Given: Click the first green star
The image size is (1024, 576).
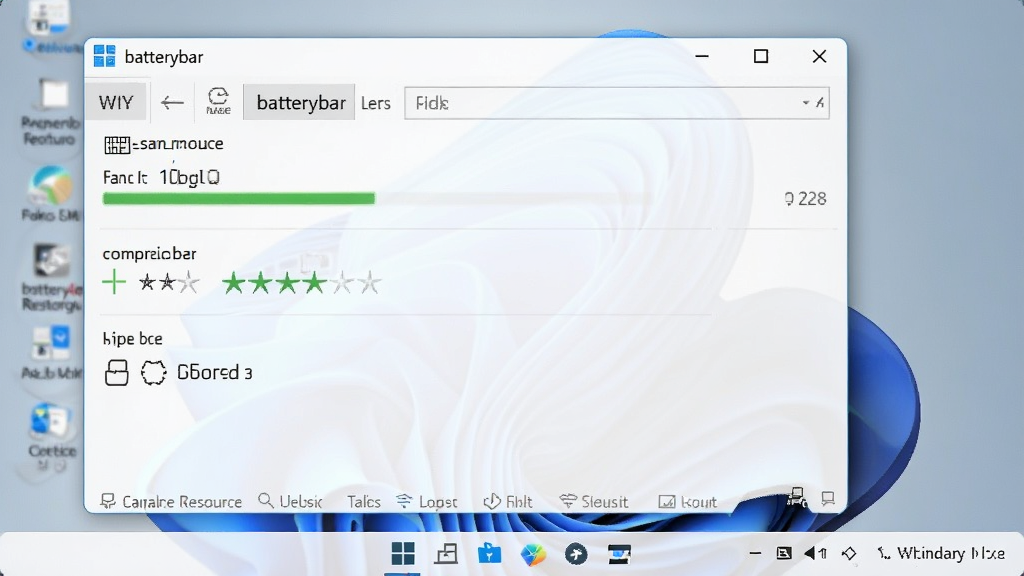Looking at the screenshot, I should (x=233, y=283).
